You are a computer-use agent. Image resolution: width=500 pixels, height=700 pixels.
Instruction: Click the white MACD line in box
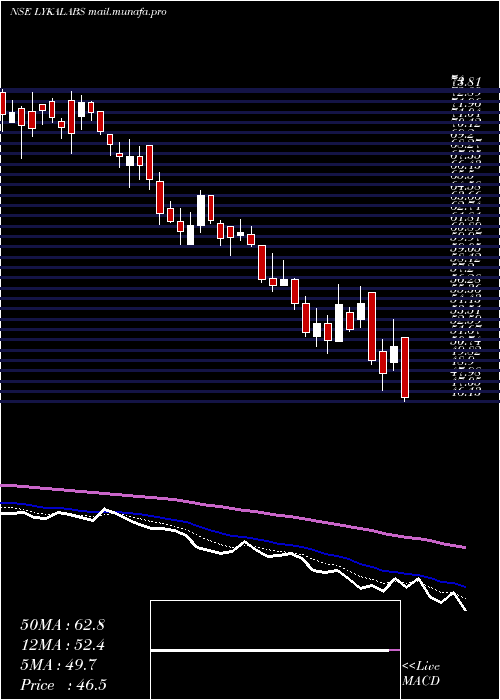point(270,651)
